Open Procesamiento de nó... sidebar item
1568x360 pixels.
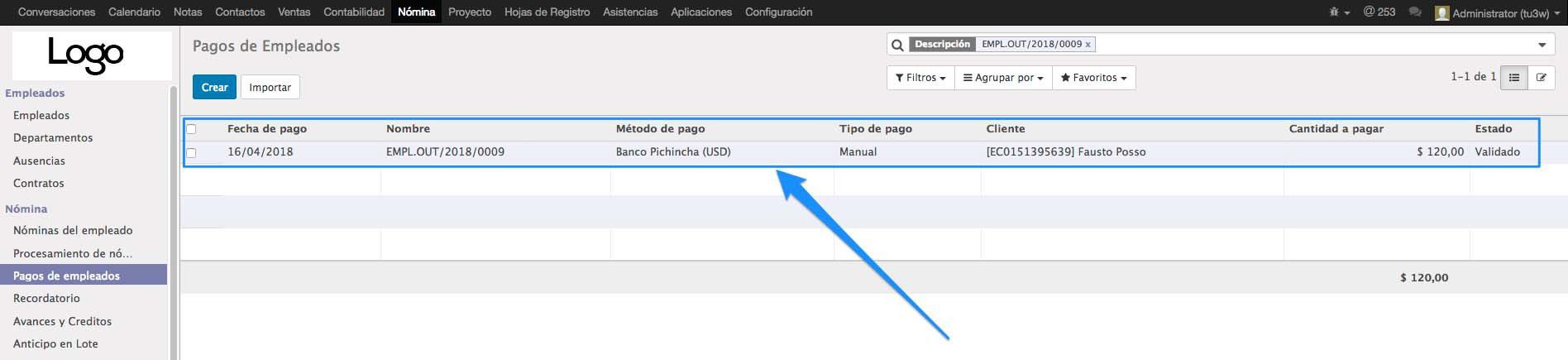[x=73, y=253]
